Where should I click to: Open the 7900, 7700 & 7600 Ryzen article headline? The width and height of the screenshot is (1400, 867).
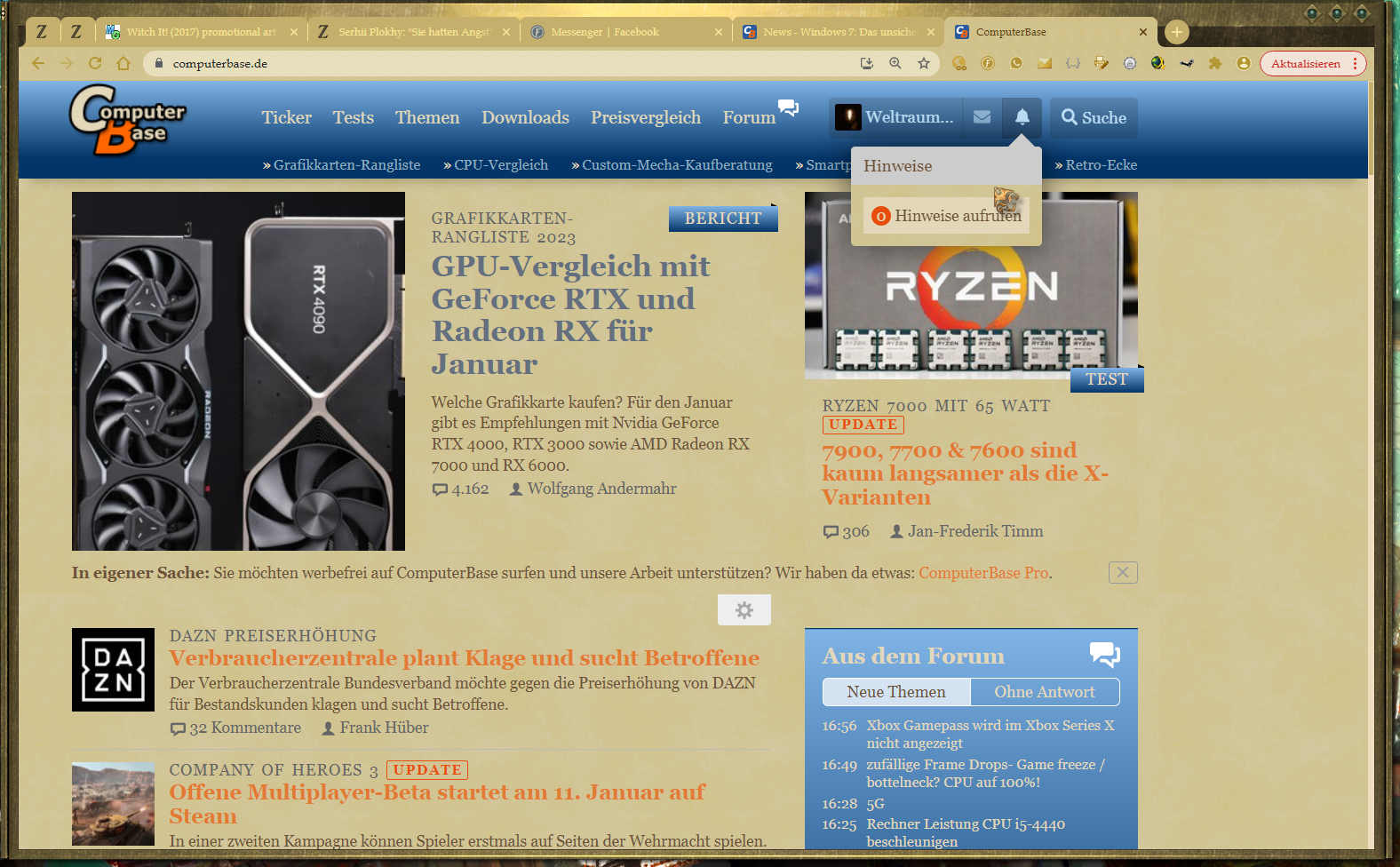[x=966, y=473]
